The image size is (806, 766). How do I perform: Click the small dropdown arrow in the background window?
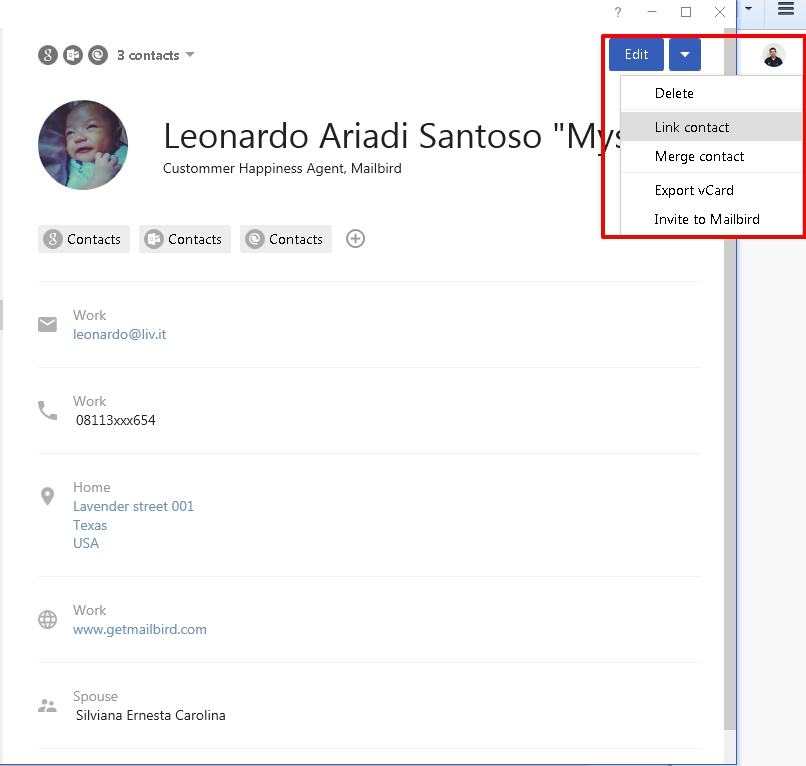(748, 8)
